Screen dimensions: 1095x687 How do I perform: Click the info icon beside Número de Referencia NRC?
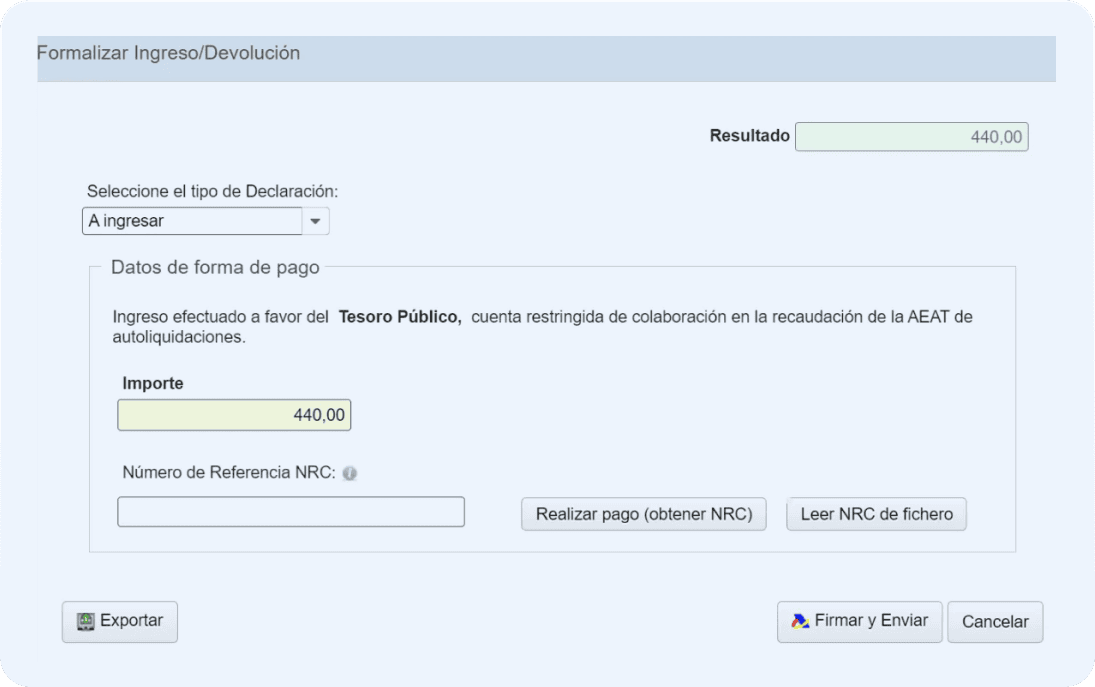tap(349, 474)
